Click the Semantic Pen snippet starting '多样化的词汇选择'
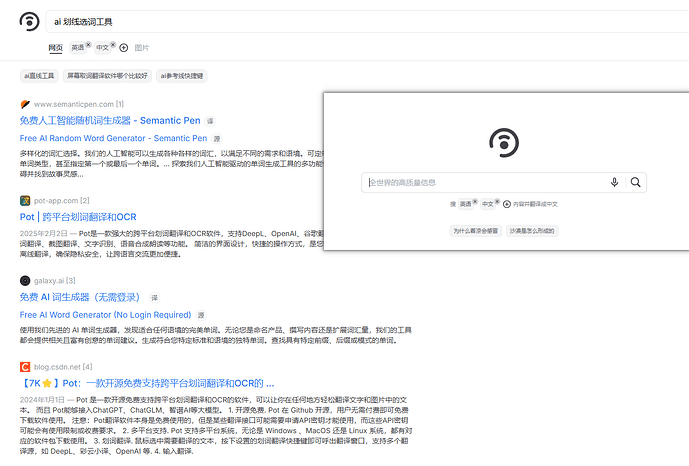Image resolution: width=689 pixels, height=466 pixels. 171,164
